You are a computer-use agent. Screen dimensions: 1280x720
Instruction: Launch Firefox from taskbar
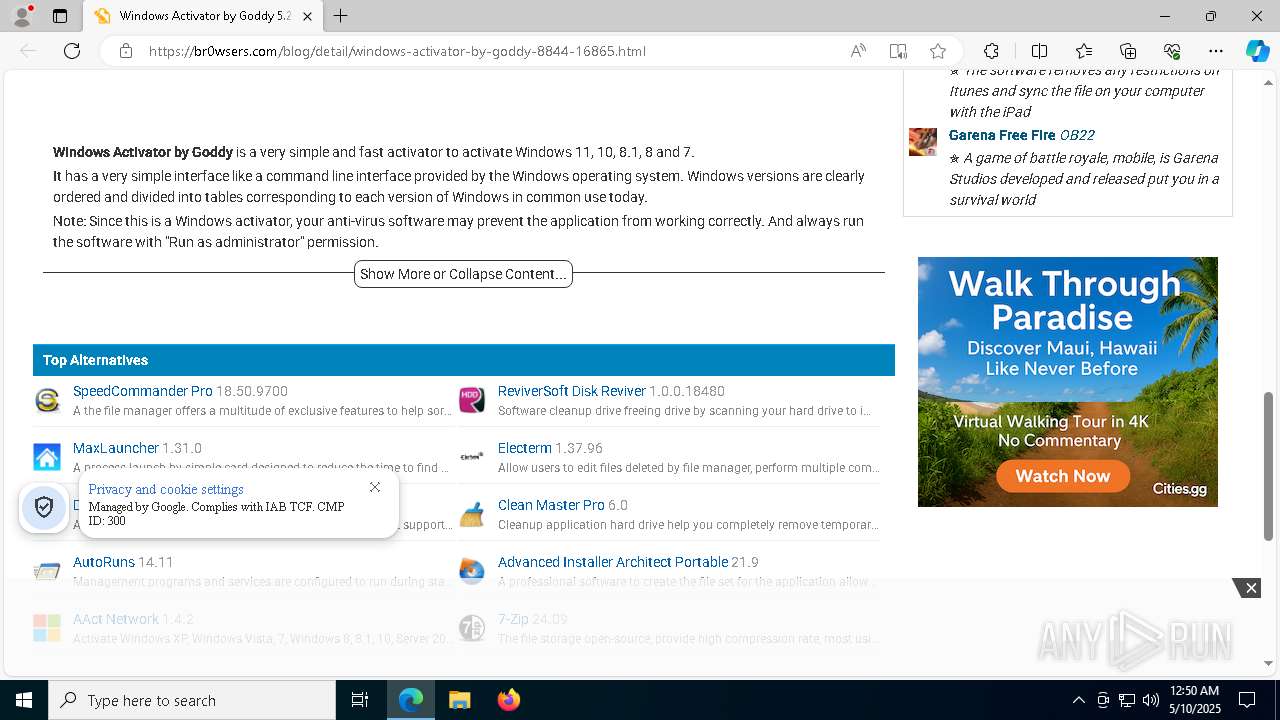pos(508,700)
